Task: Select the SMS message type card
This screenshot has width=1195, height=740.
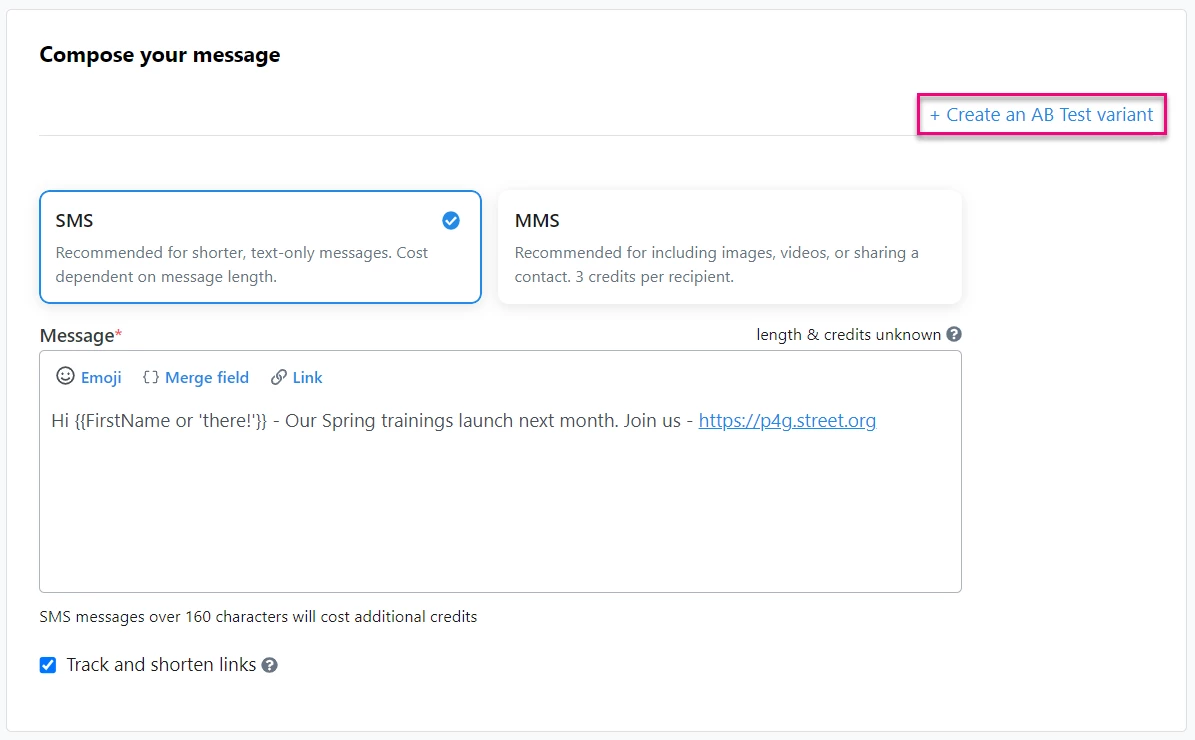Action: tap(260, 246)
